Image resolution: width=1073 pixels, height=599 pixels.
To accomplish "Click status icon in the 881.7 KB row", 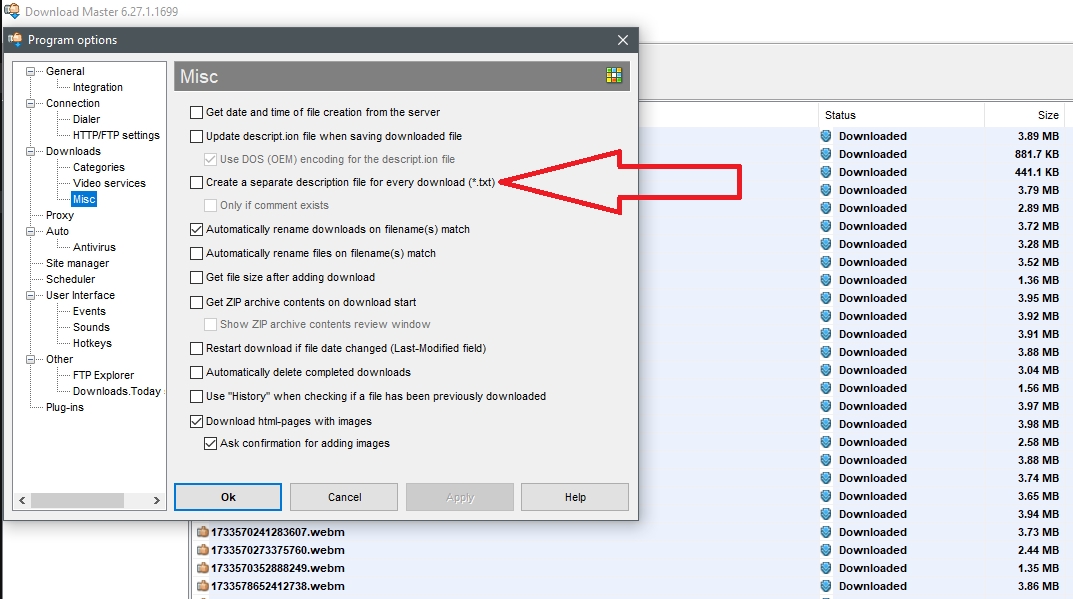I will click(826, 154).
